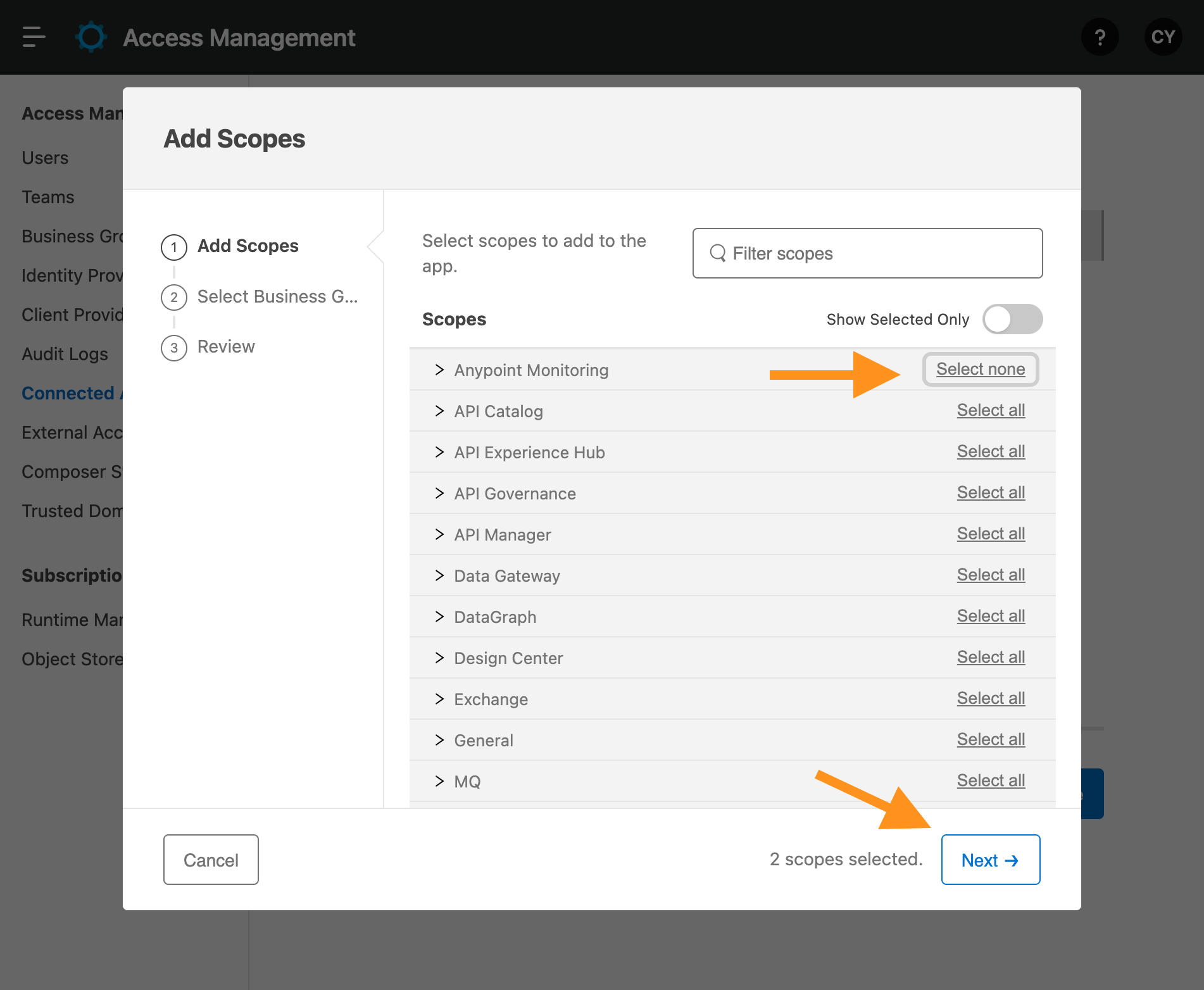Click the Access Management gear logo
1204x990 pixels.
click(x=91, y=37)
